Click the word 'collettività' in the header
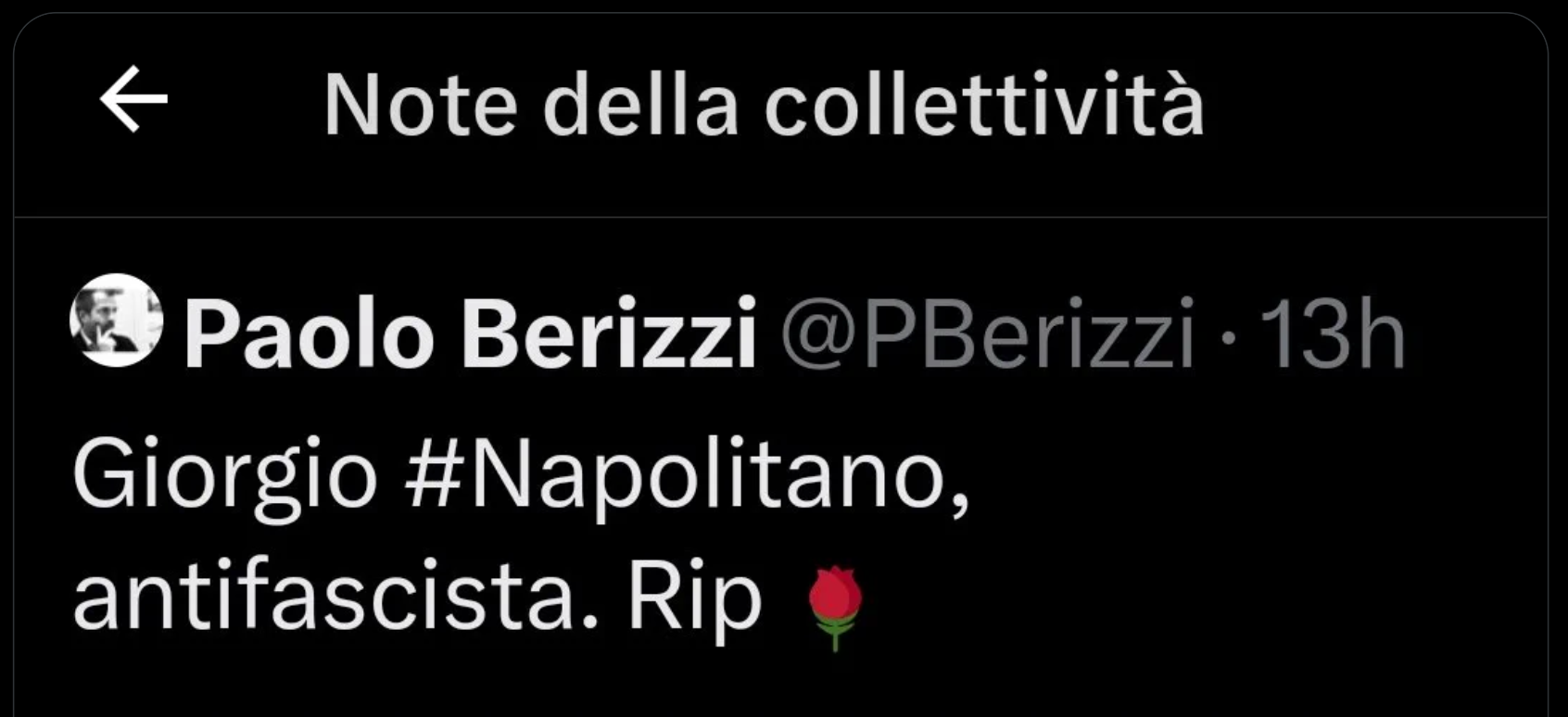Image resolution: width=1568 pixels, height=717 pixels. tap(983, 105)
